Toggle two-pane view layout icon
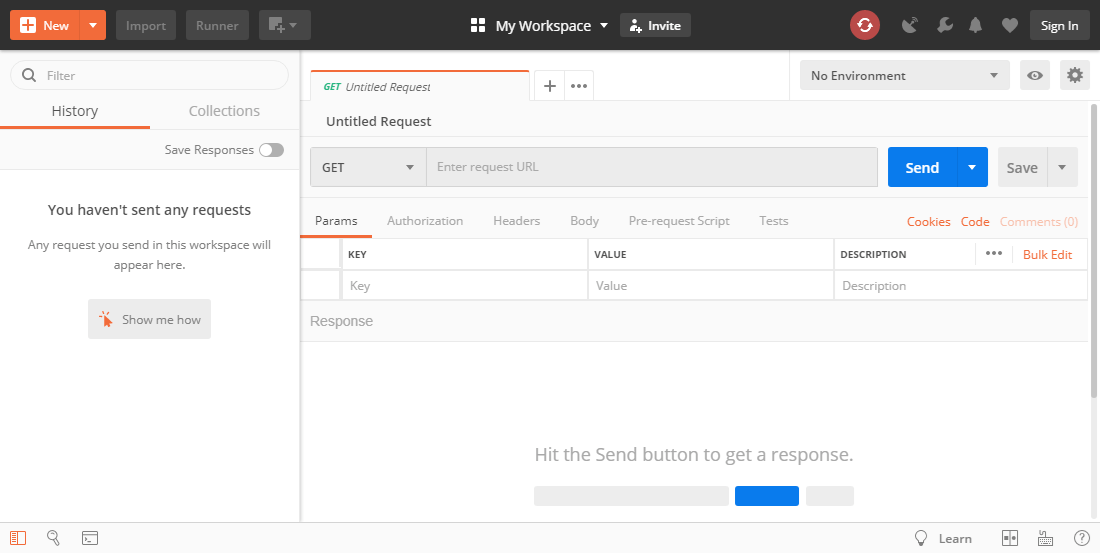 pos(1010,538)
